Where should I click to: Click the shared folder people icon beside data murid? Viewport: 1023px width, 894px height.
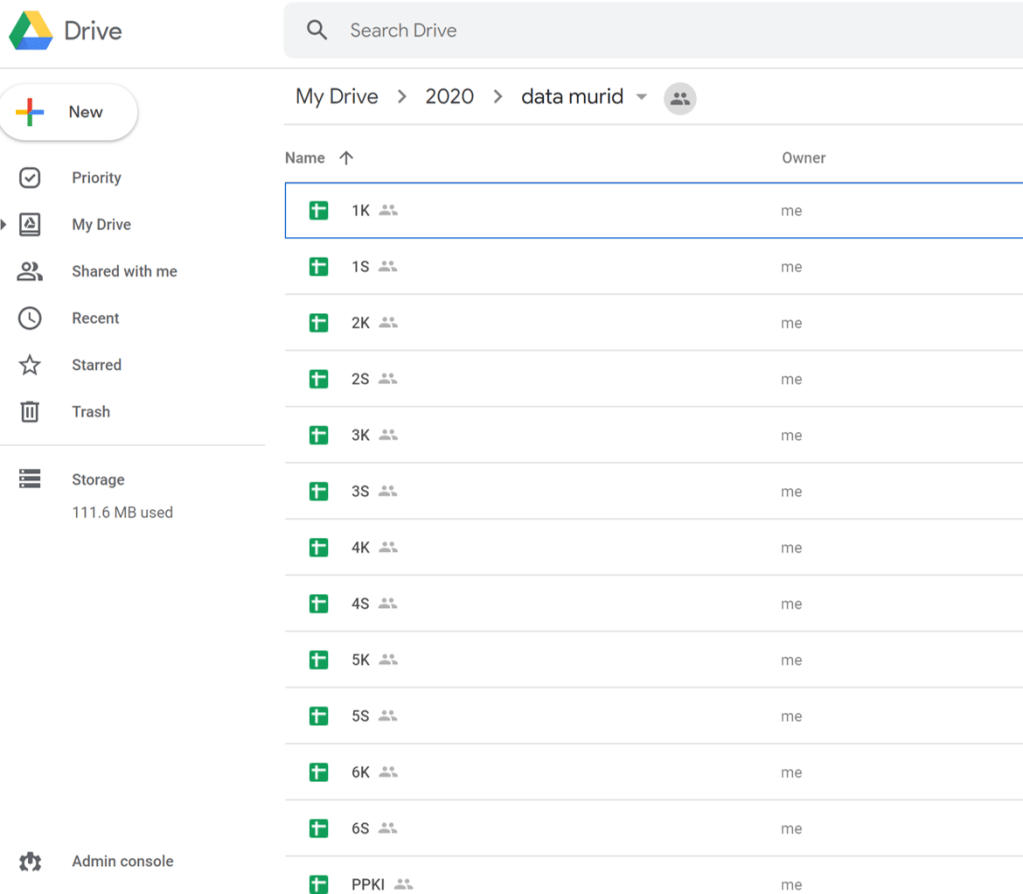tap(680, 98)
